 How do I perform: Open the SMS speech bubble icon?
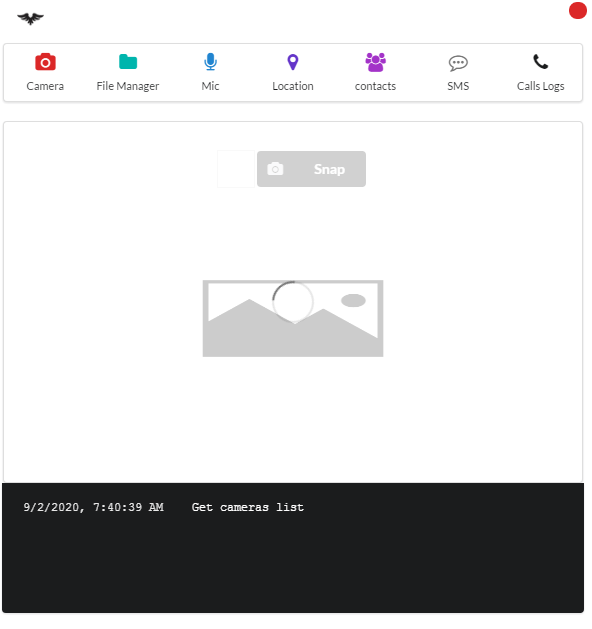click(458, 63)
